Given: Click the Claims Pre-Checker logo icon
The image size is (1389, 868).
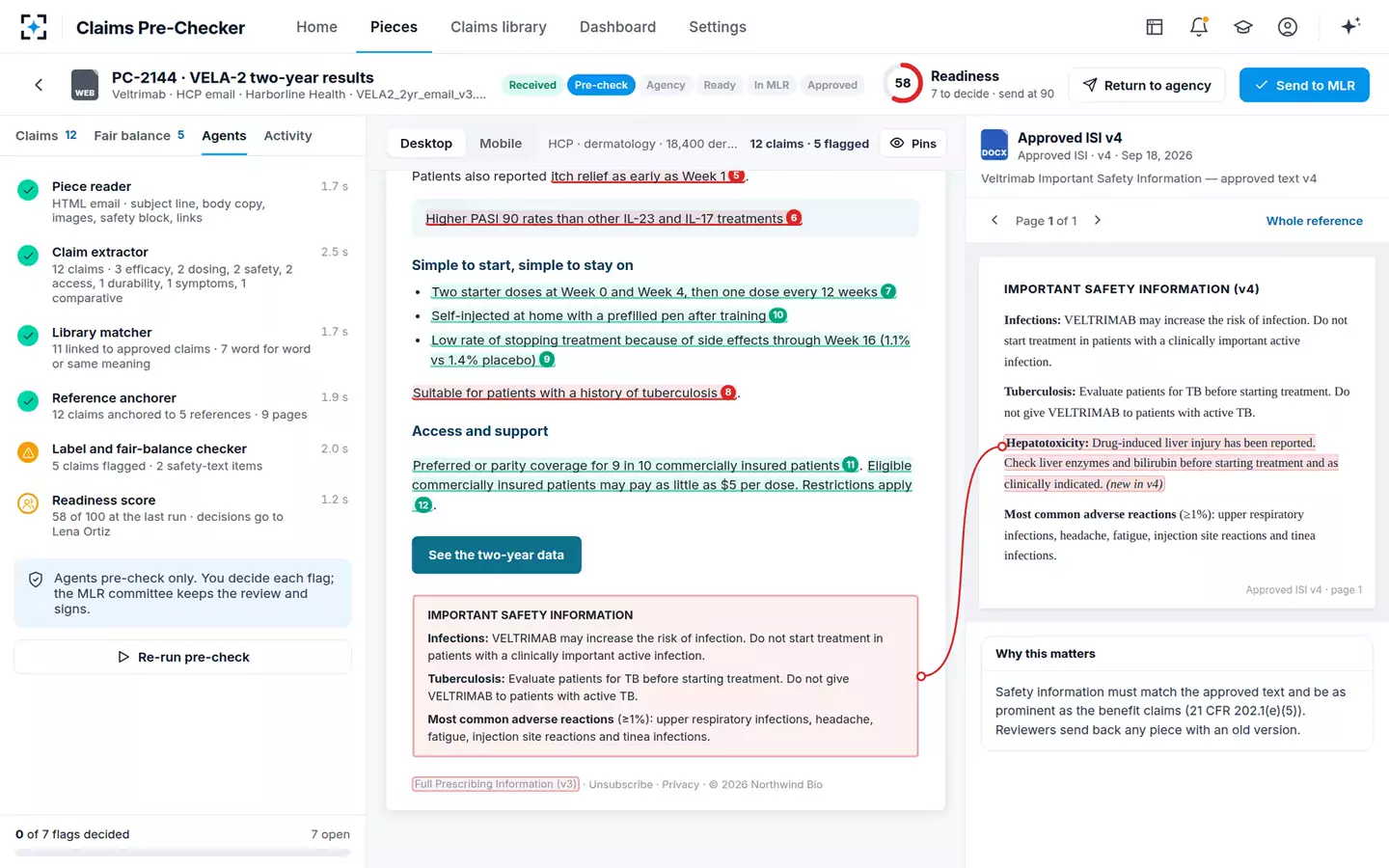Looking at the screenshot, I should [34, 27].
